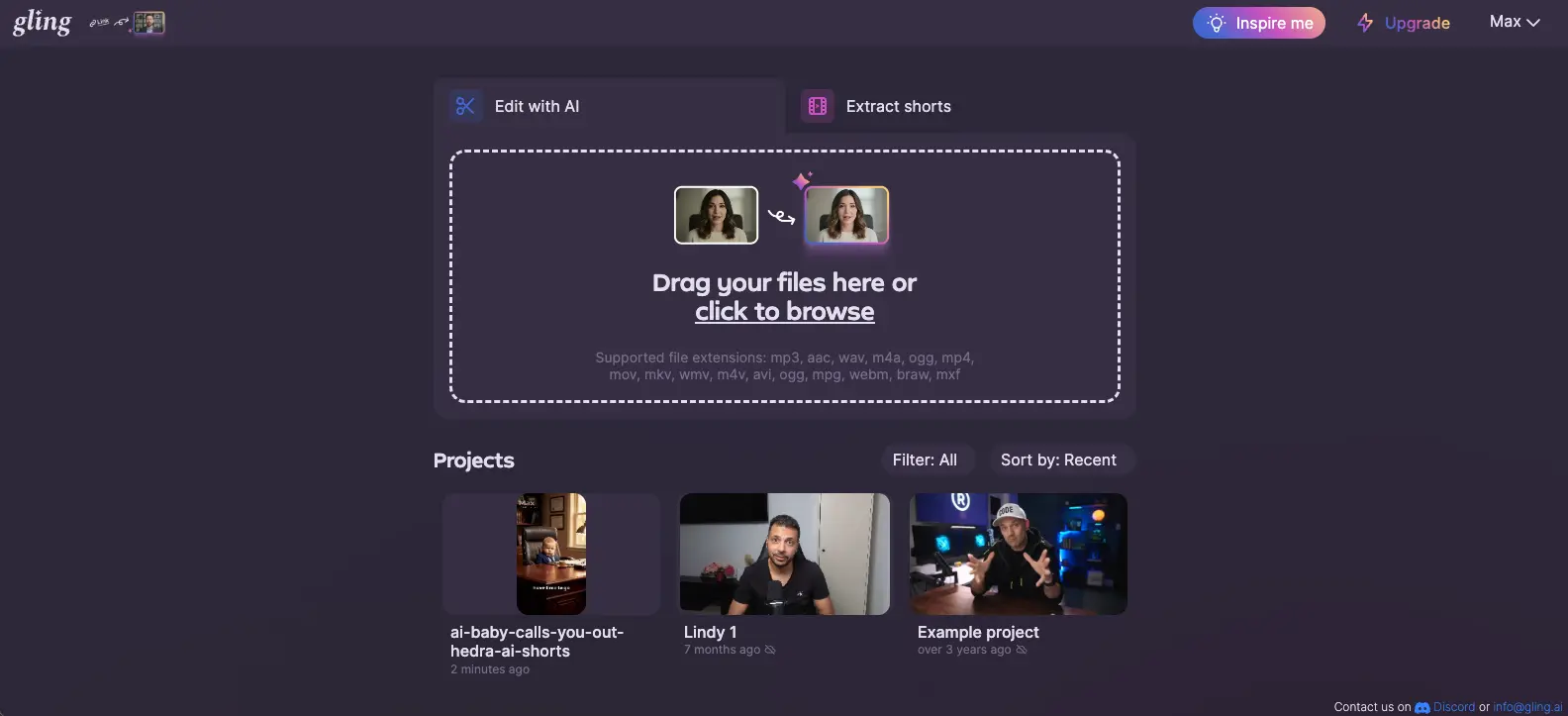Click the film strip Extract shorts icon
The image size is (1568, 716).
[x=818, y=106]
